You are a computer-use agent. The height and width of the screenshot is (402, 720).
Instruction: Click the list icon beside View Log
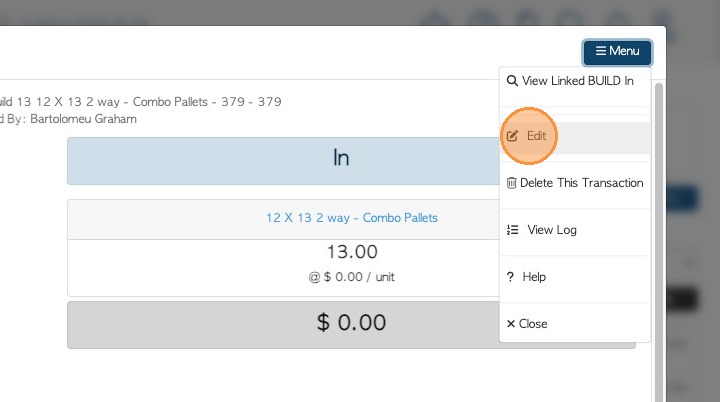pos(512,230)
